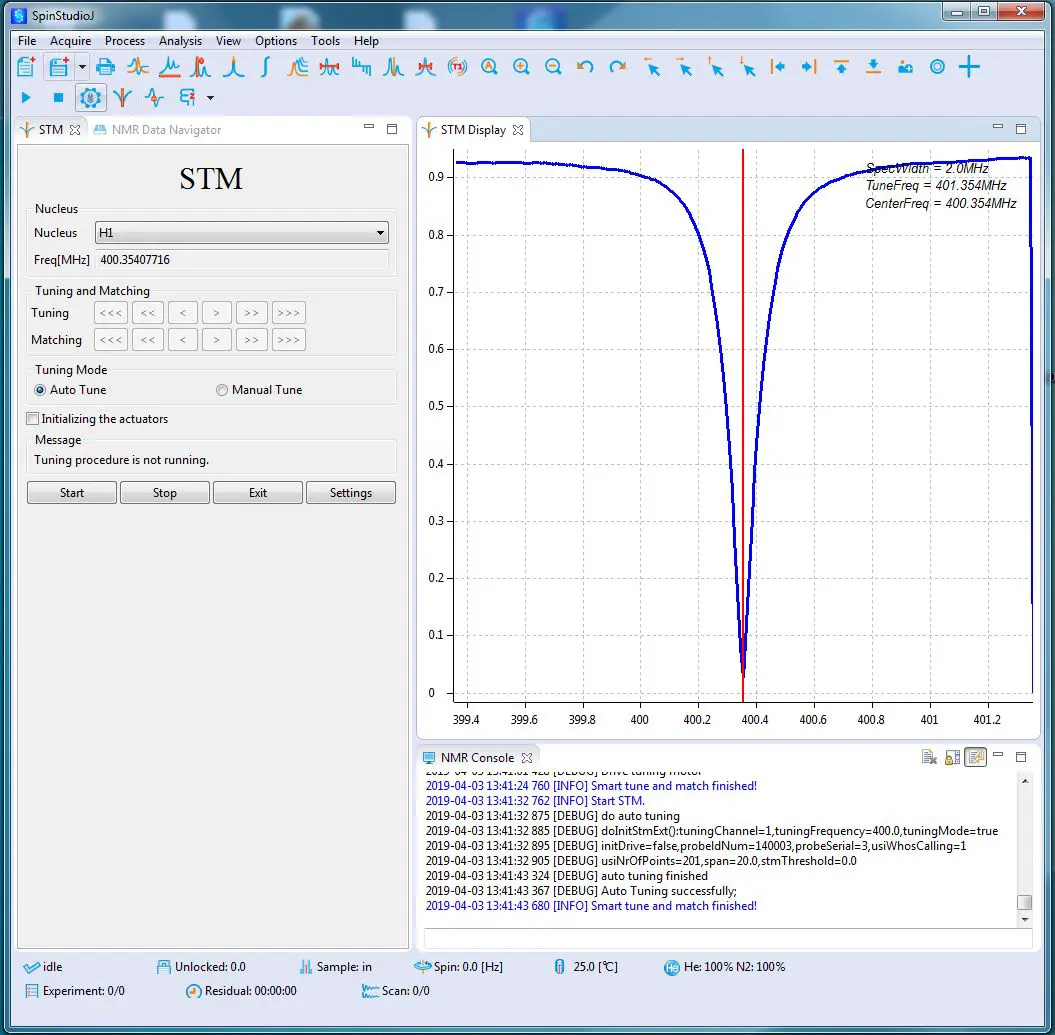1055x1035 pixels.
Task: Click the clear console icon
Action: [x=929, y=757]
